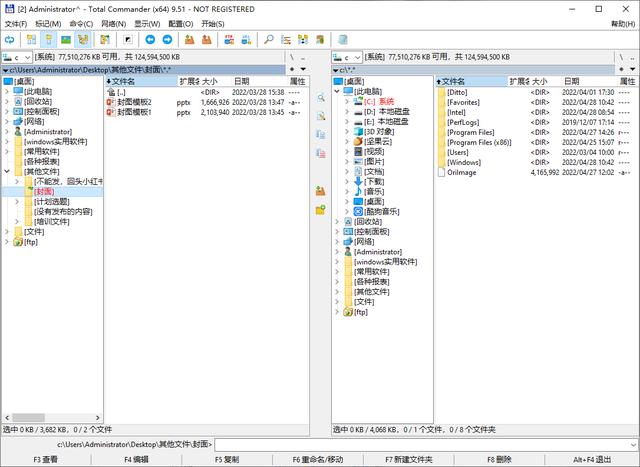Click left panel root directory backslash button
This screenshot has width=640, height=467.
pos(292,58)
